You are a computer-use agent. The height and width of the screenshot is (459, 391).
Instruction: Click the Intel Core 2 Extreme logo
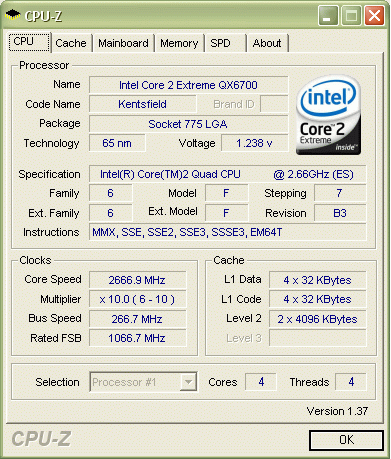[328, 115]
